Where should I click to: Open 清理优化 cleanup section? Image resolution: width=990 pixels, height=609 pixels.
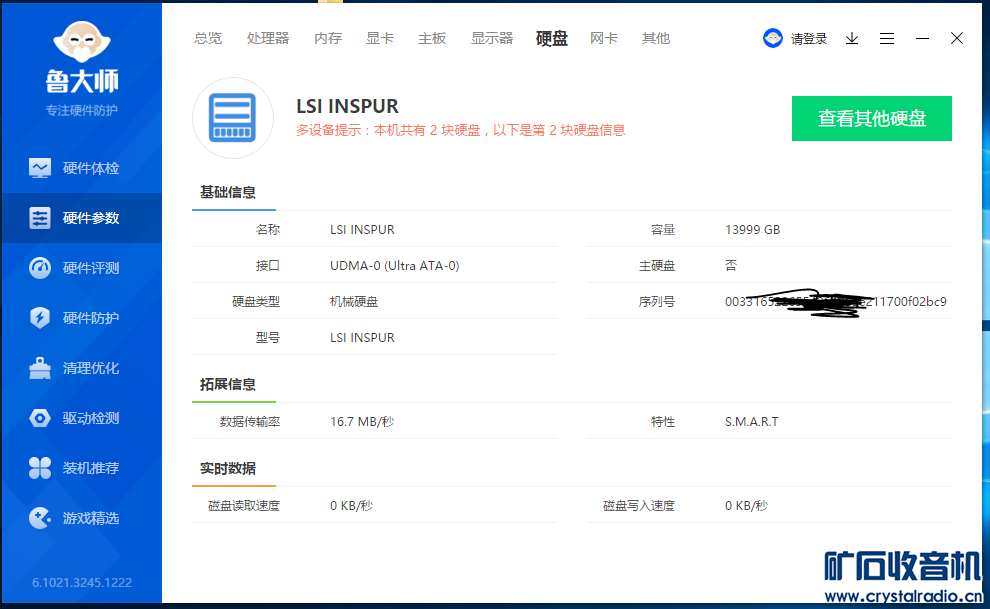pyautogui.click(x=81, y=368)
